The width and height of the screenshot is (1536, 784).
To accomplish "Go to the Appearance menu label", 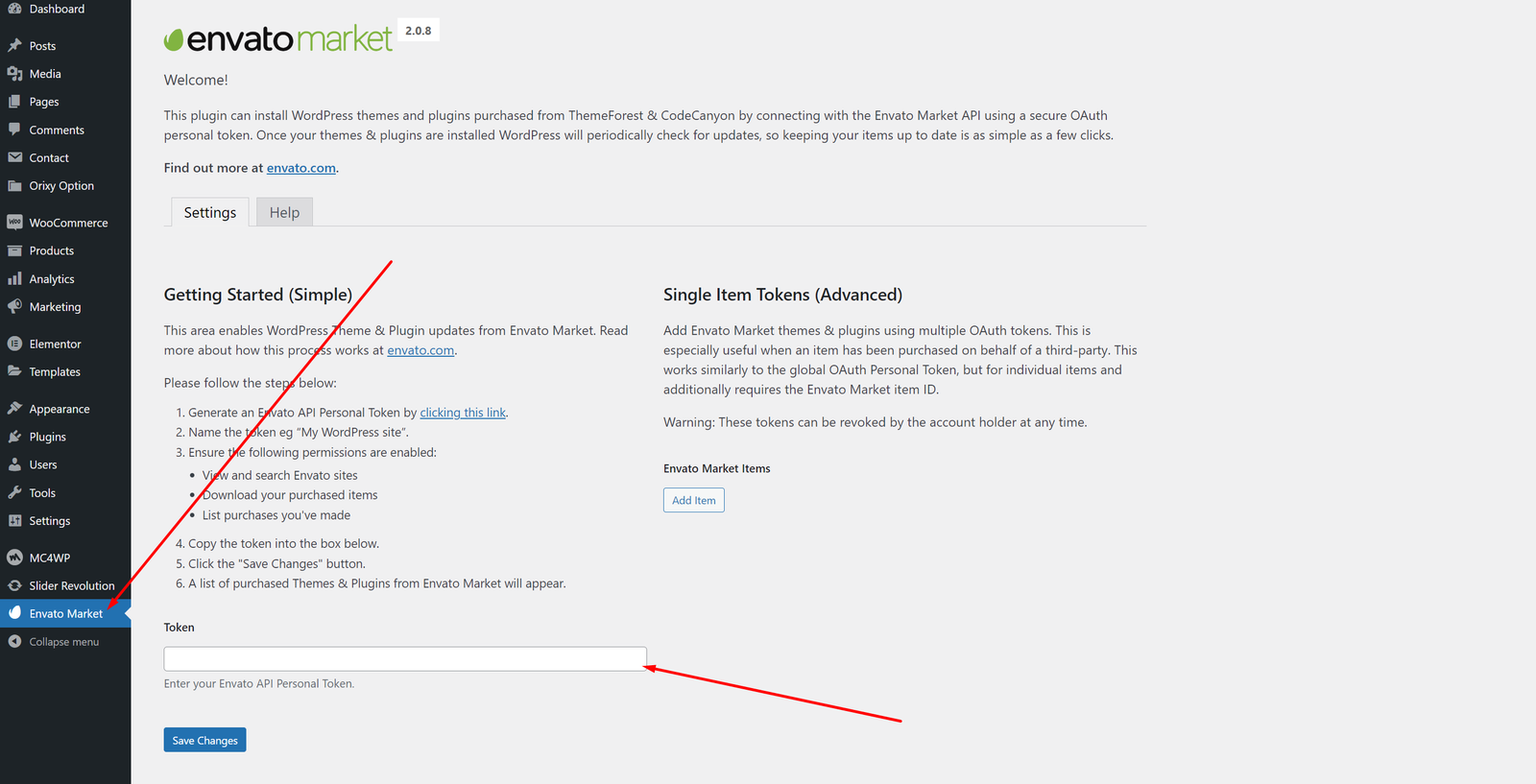I will coord(60,409).
